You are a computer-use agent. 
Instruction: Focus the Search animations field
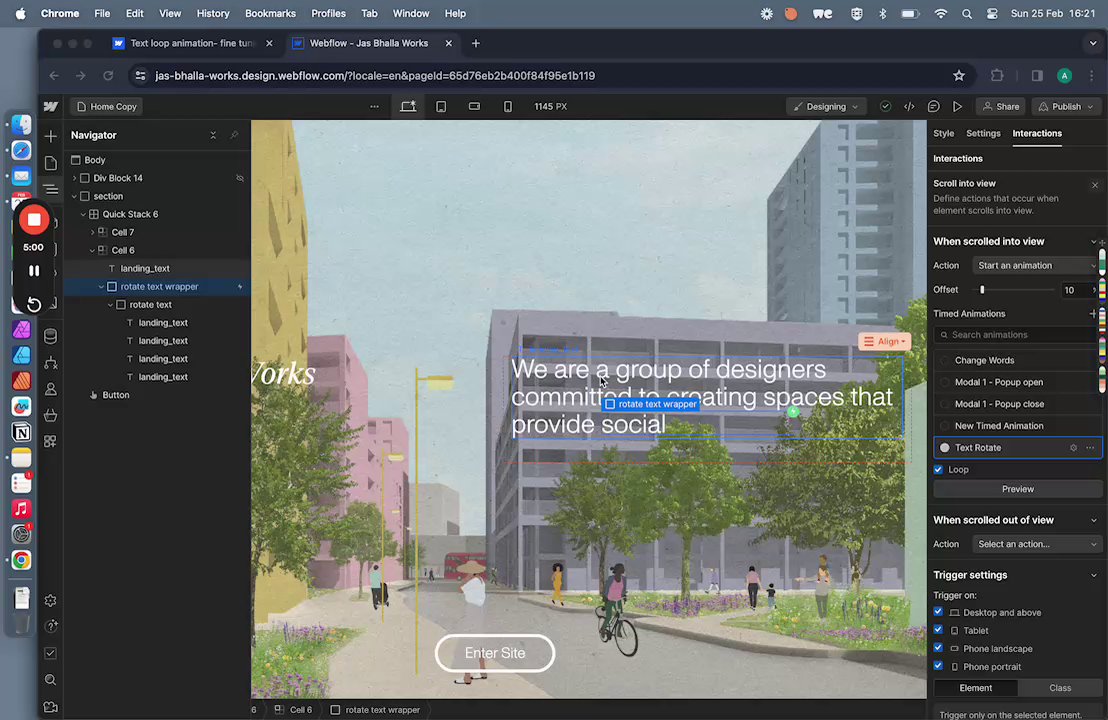1018,335
